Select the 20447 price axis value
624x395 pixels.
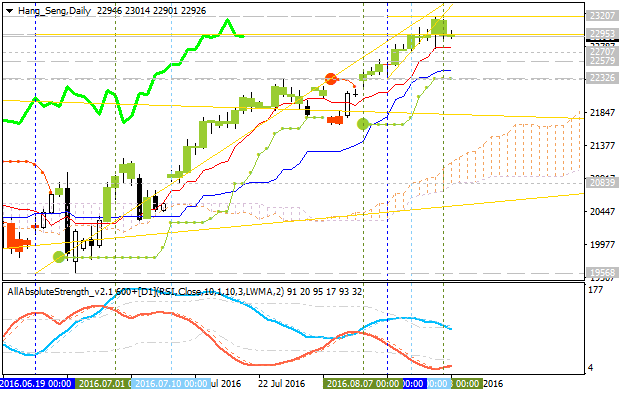[x=602, y=211]
